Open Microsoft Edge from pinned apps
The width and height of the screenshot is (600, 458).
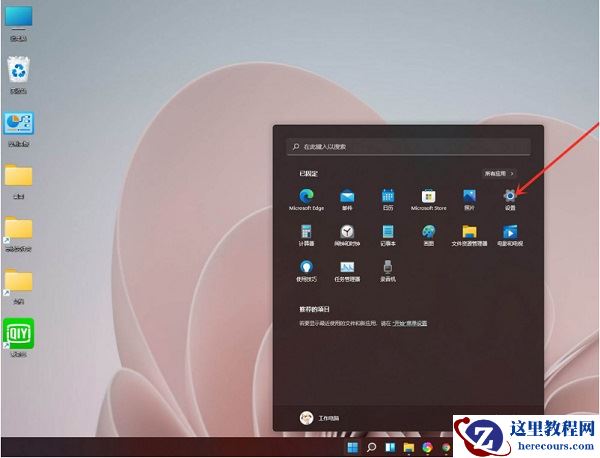click(x=307, y=199)
